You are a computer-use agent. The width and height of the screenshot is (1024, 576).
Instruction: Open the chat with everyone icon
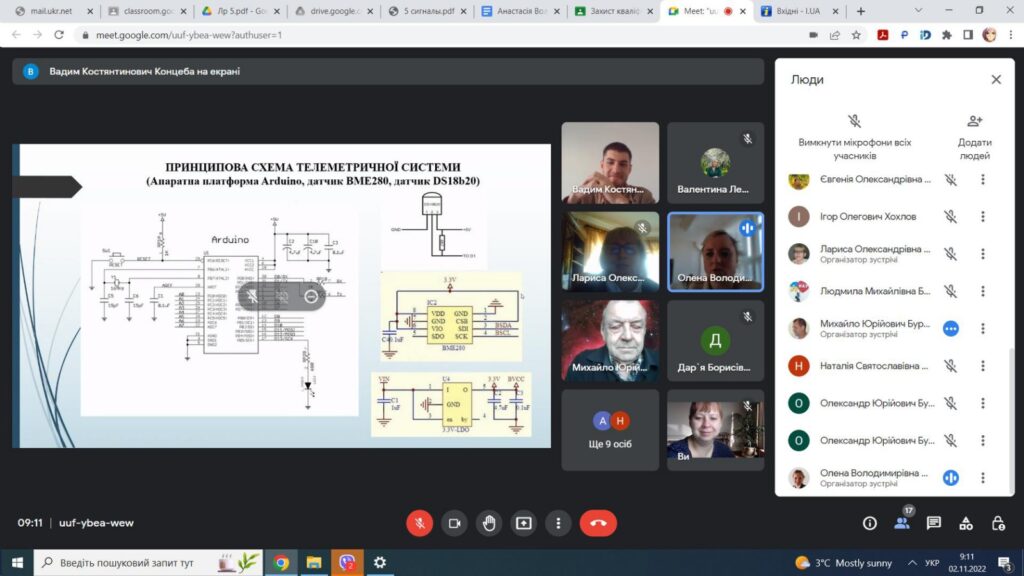[x=933, y=523]
